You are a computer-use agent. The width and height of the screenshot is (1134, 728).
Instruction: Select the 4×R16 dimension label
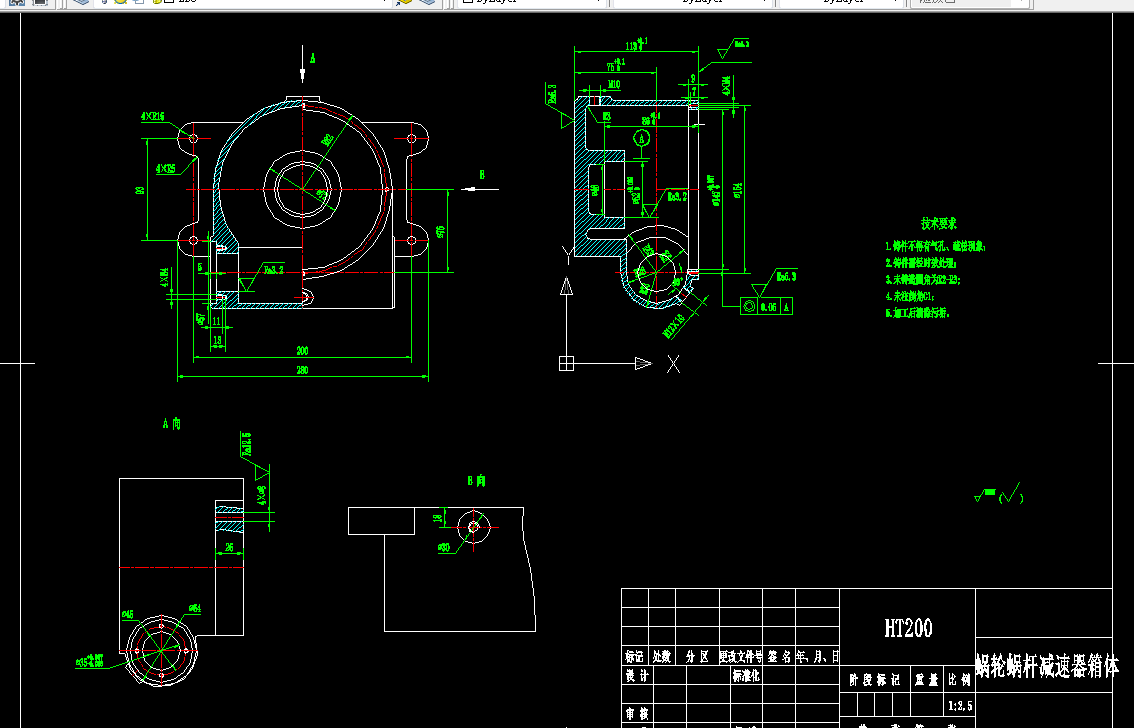[x=153, y=116]
